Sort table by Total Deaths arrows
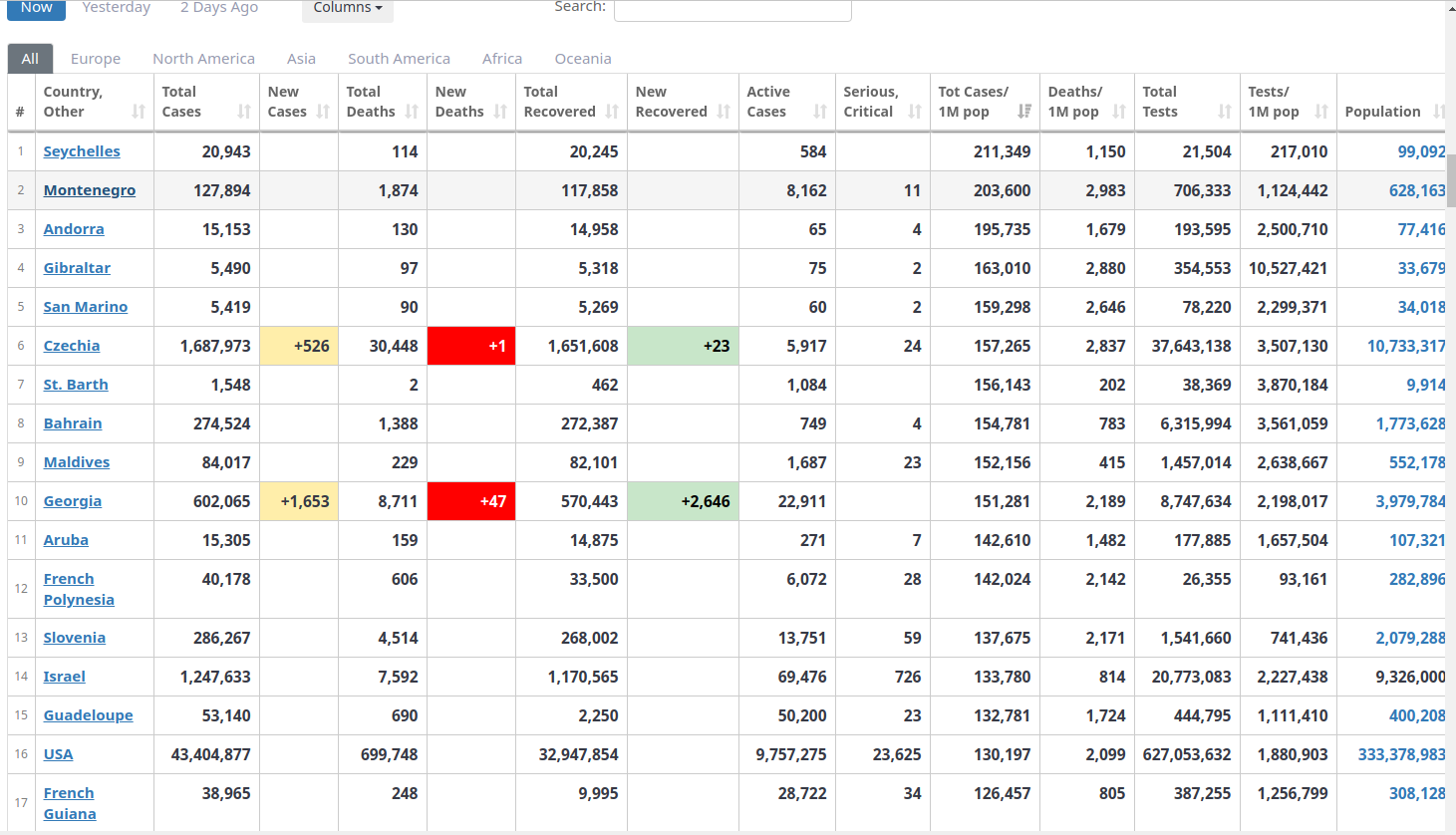Image resolution: width=1456 pixels, height=835 pixels. (412, 112)
